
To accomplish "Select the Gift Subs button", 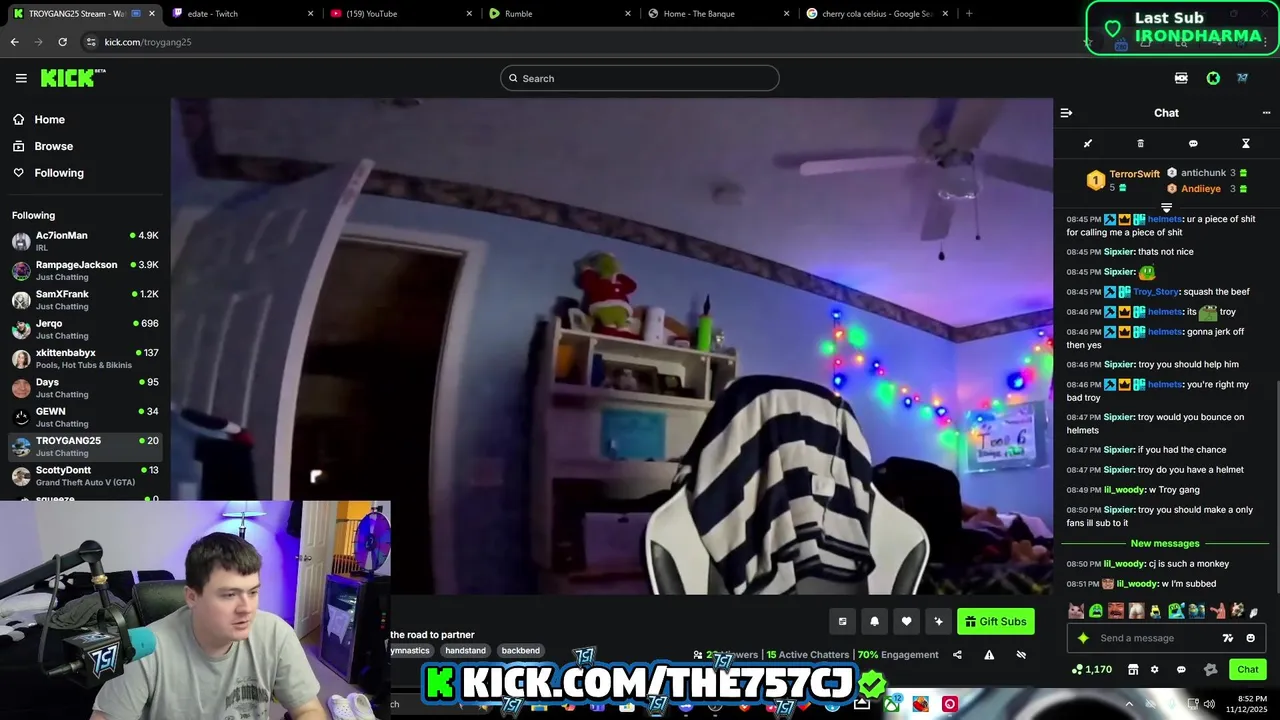I will pos(996,621).
